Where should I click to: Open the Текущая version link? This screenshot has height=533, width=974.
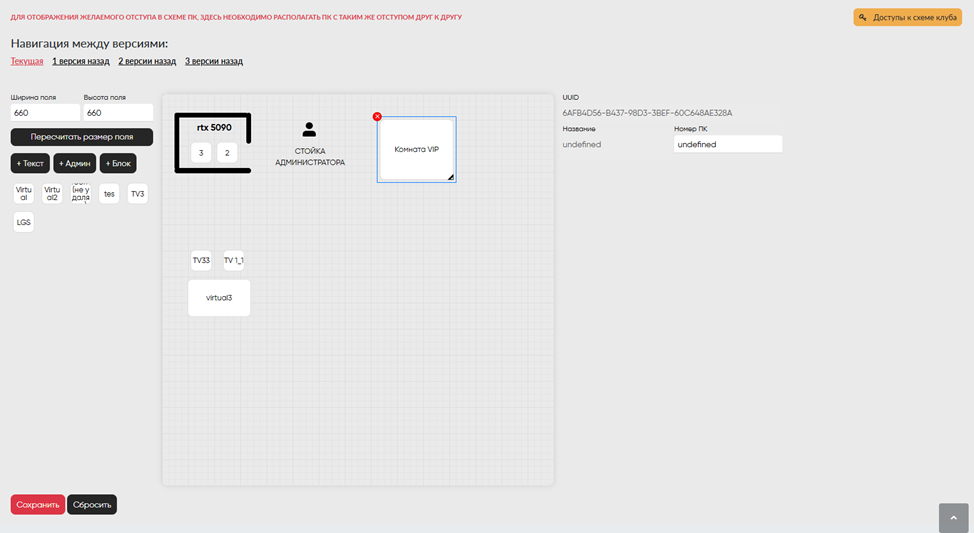27,61
